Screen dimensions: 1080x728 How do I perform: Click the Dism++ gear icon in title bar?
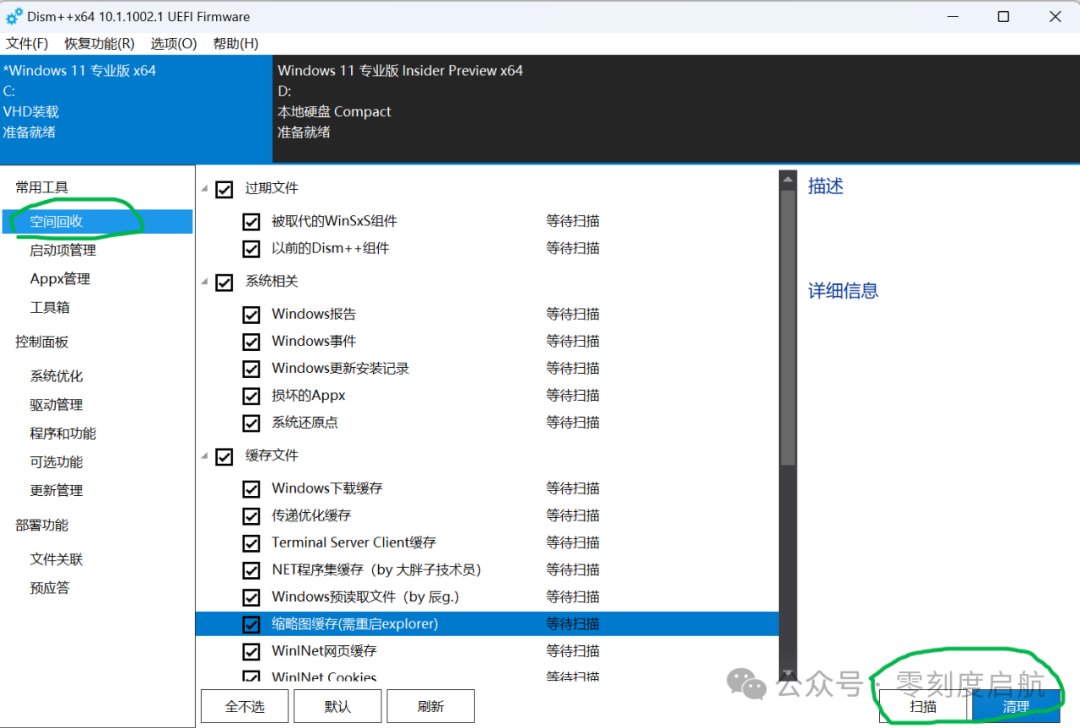(14, 17)
